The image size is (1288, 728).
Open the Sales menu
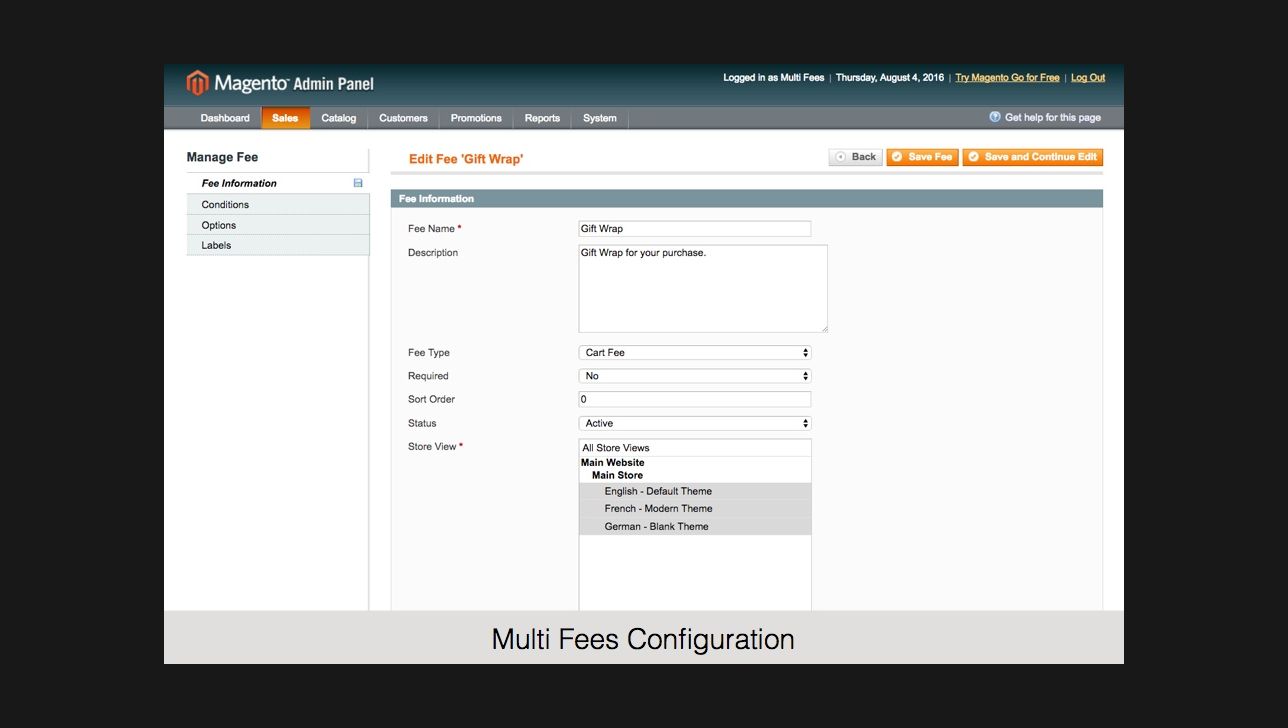285,118
